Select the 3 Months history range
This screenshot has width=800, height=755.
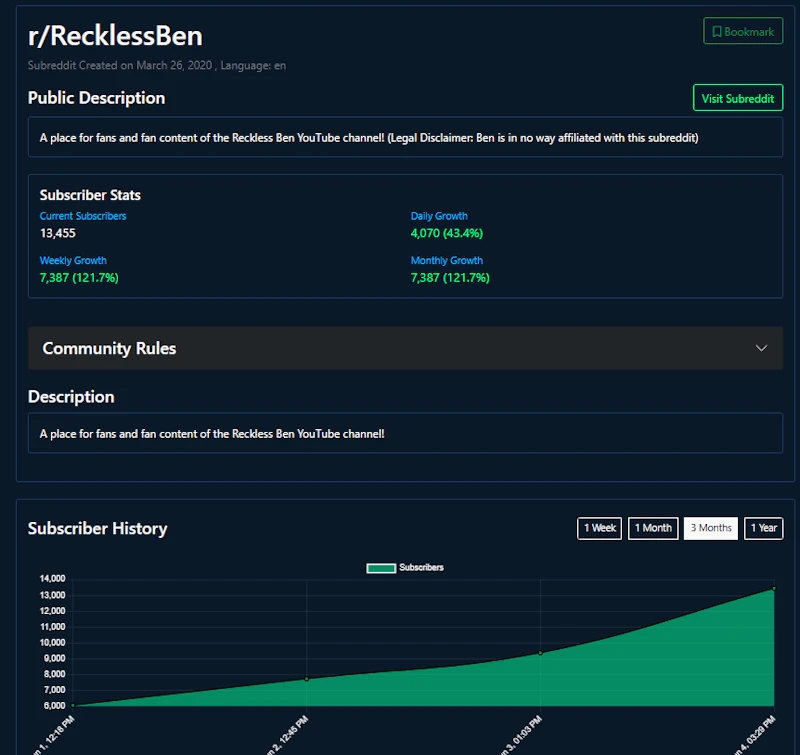[x=711, y=528]
